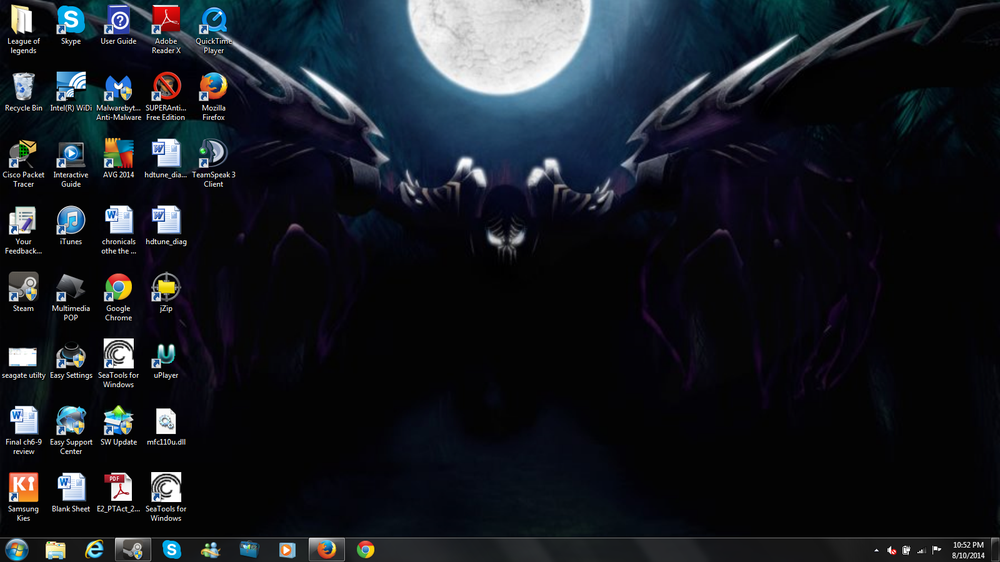Click the Your Feedback... shortcut
This screenshot has height=562, width=1000.
pyautogui.click(x=23, y=231)
